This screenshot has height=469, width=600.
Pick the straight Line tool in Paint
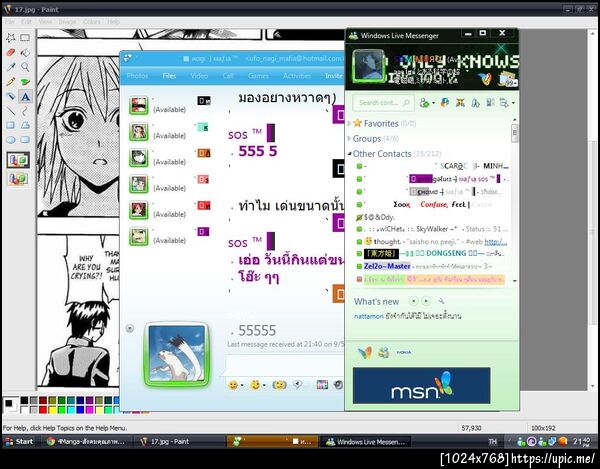(x=11, y=111)
